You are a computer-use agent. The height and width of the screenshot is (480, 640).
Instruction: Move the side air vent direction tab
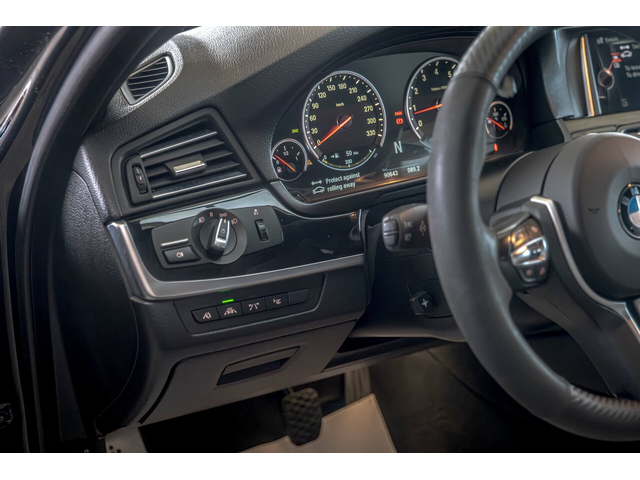[x=188, y=166]
